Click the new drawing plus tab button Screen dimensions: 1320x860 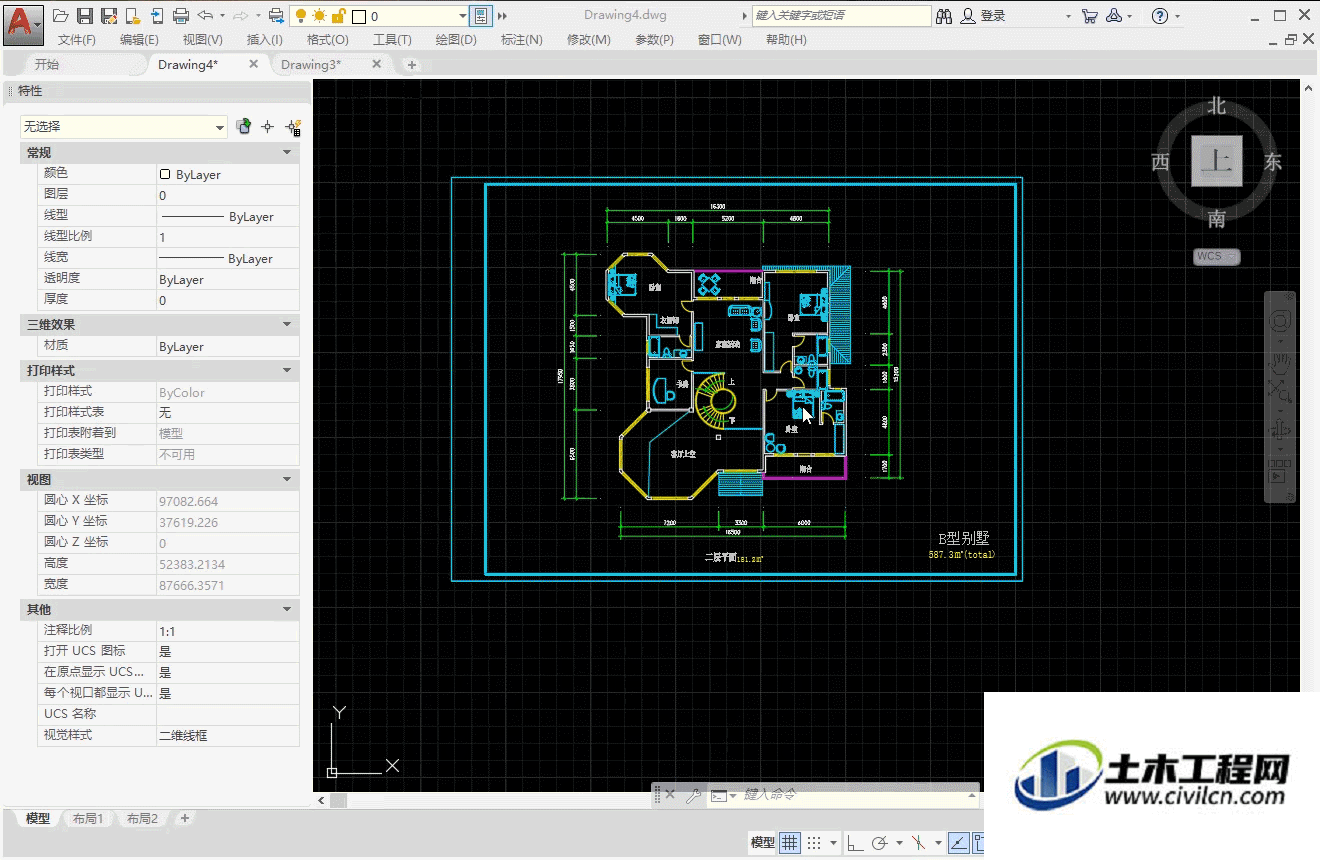click(411, 65)
